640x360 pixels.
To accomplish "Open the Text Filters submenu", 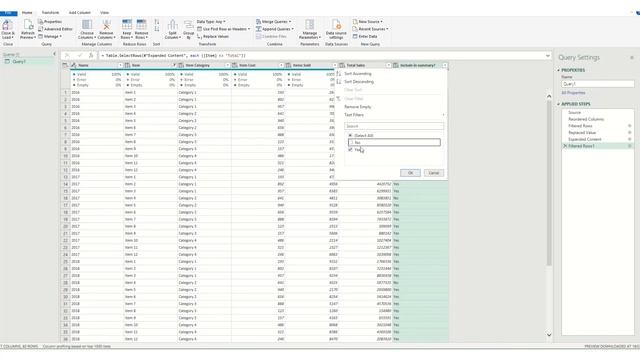I will [x=354, y=115].
